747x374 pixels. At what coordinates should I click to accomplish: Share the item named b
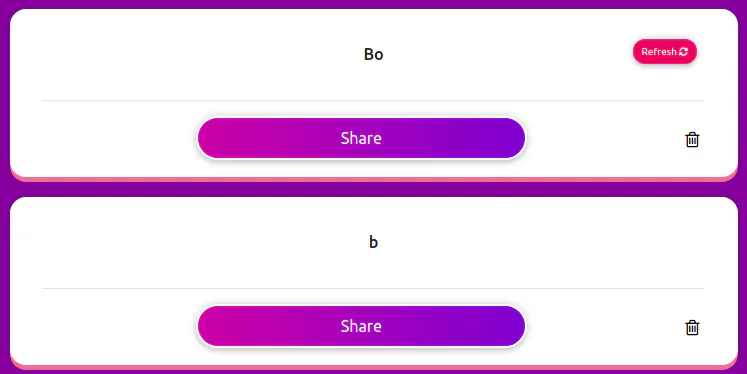(361, 326)
